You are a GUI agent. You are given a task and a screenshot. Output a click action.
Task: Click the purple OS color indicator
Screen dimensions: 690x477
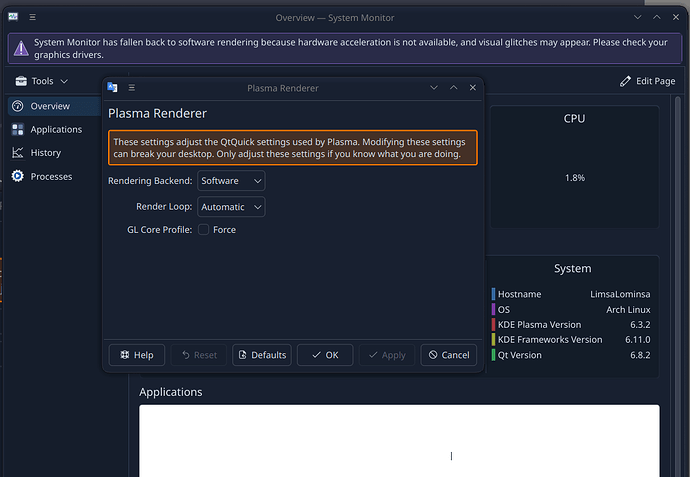(x=493, y=309)
